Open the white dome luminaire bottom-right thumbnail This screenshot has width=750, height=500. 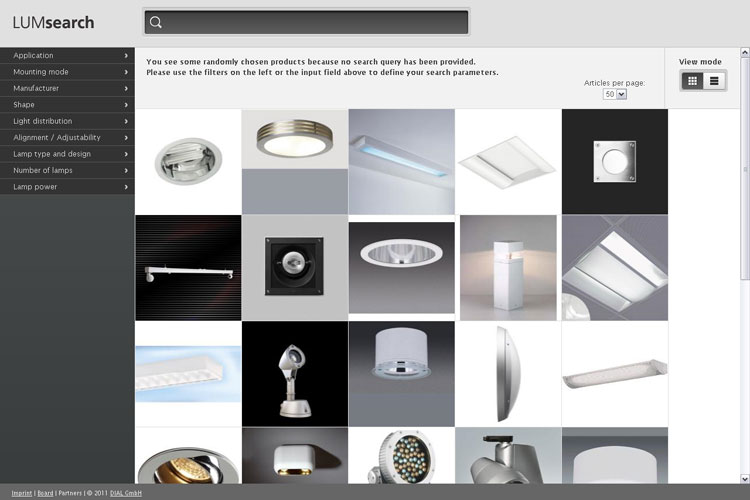[615, 456]
